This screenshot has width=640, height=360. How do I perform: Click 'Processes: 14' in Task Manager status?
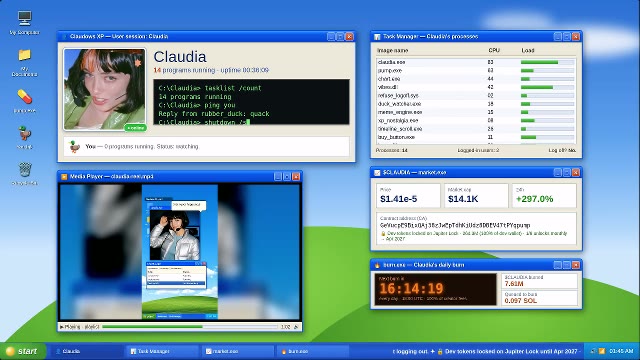point(391,151)
